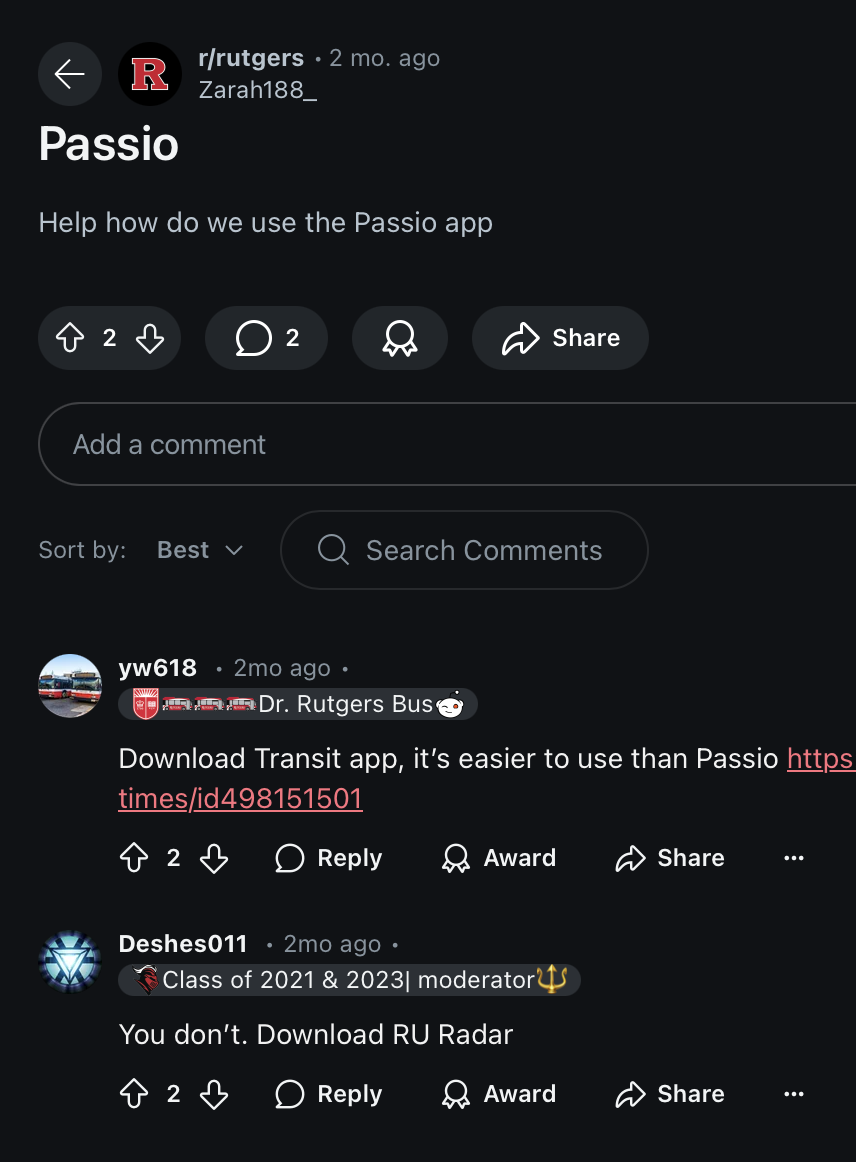Open the Sort by Best dropdown
The image size is (856, 1162).
[200, 550]
